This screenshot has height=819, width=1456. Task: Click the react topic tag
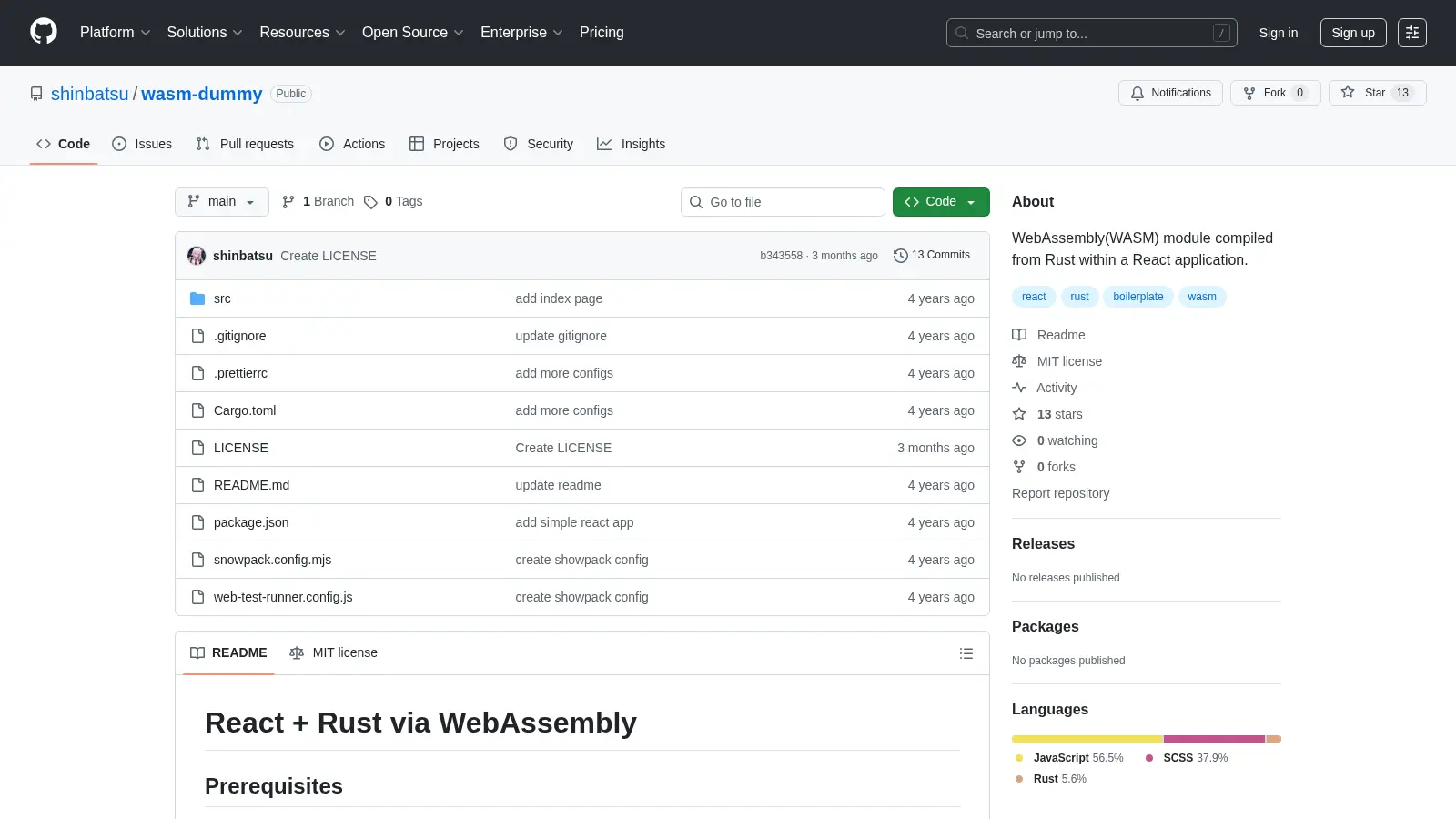1034,297
